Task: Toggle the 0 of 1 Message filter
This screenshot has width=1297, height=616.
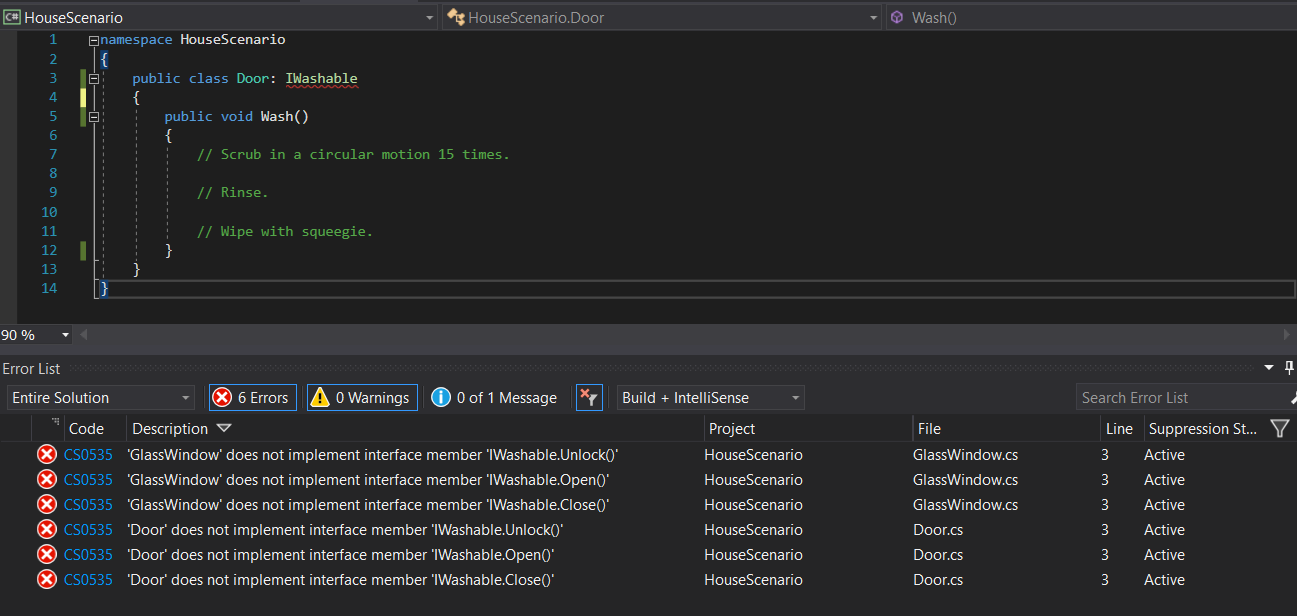Action: coord(494,397)
